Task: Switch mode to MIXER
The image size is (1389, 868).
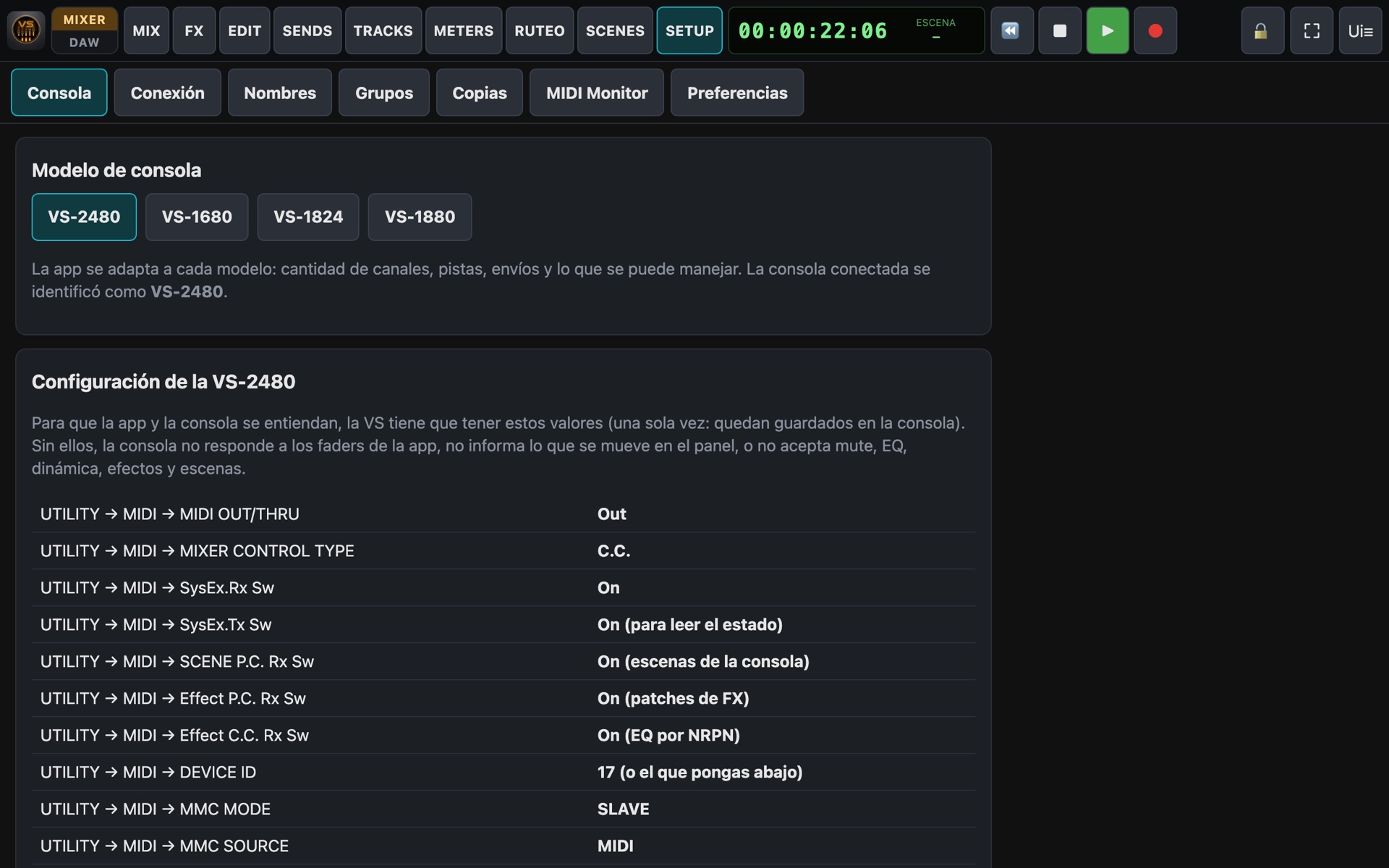Action: 85,20
